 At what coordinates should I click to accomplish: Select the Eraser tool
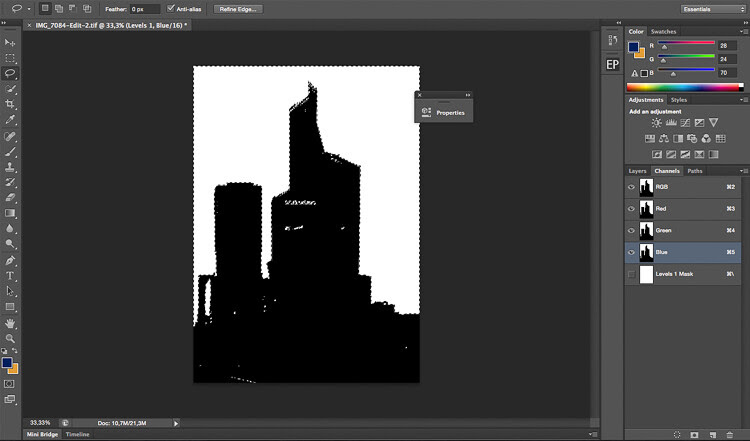(x=10, y=198)
